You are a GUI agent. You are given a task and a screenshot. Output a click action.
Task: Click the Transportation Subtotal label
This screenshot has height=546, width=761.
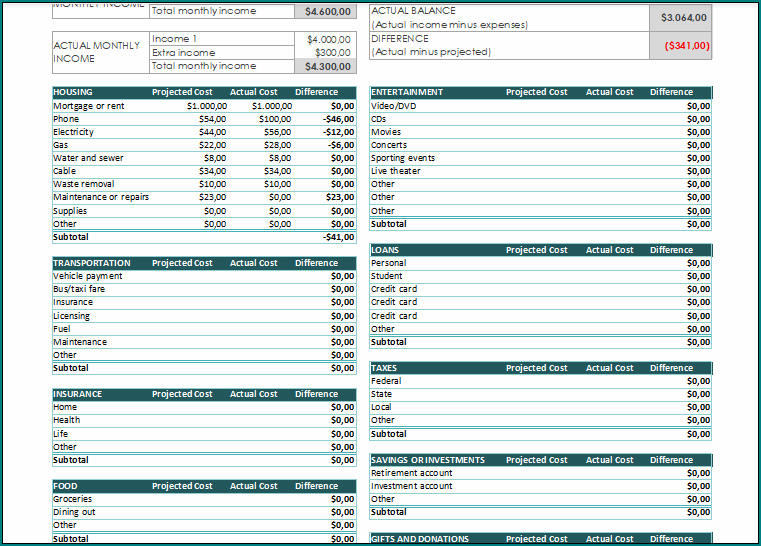click(x=71, y=368)
